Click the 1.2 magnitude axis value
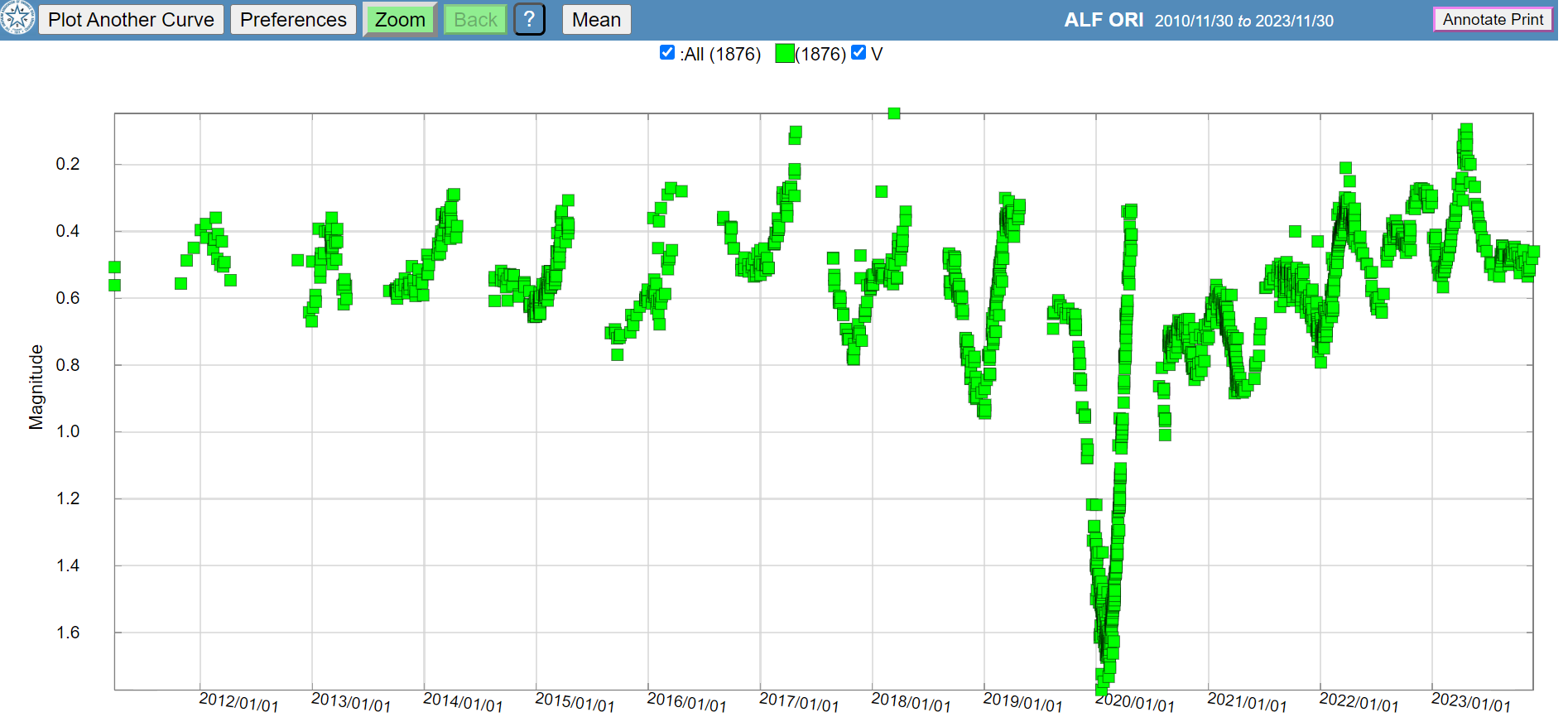 [68, 498]
